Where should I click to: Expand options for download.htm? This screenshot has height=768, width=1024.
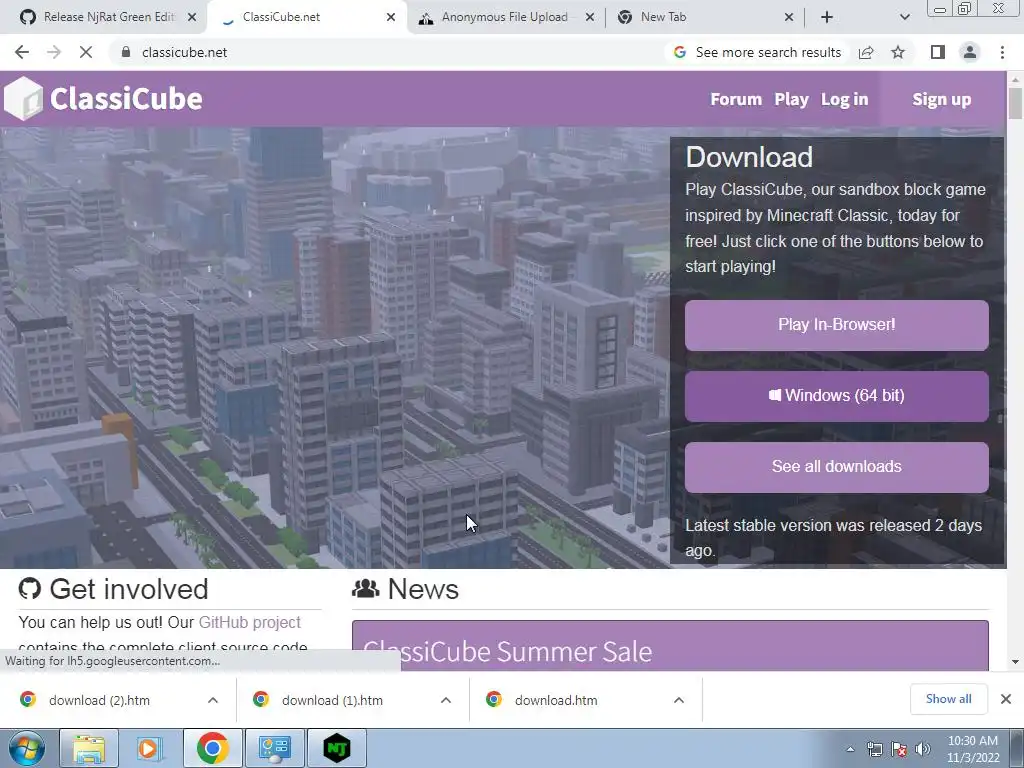679,700
